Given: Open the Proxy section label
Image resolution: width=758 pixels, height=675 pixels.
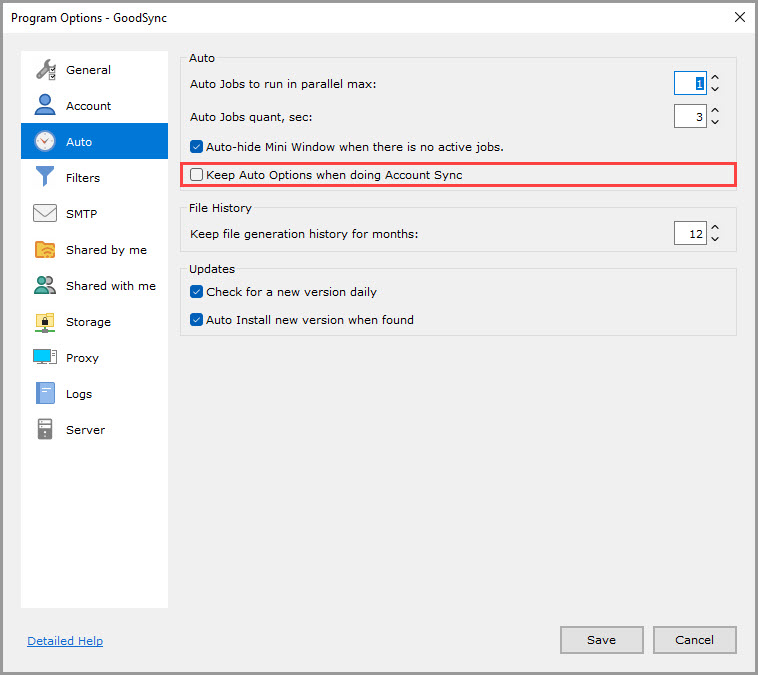Looking at the screenshot, I should click(x=82, y=358).
